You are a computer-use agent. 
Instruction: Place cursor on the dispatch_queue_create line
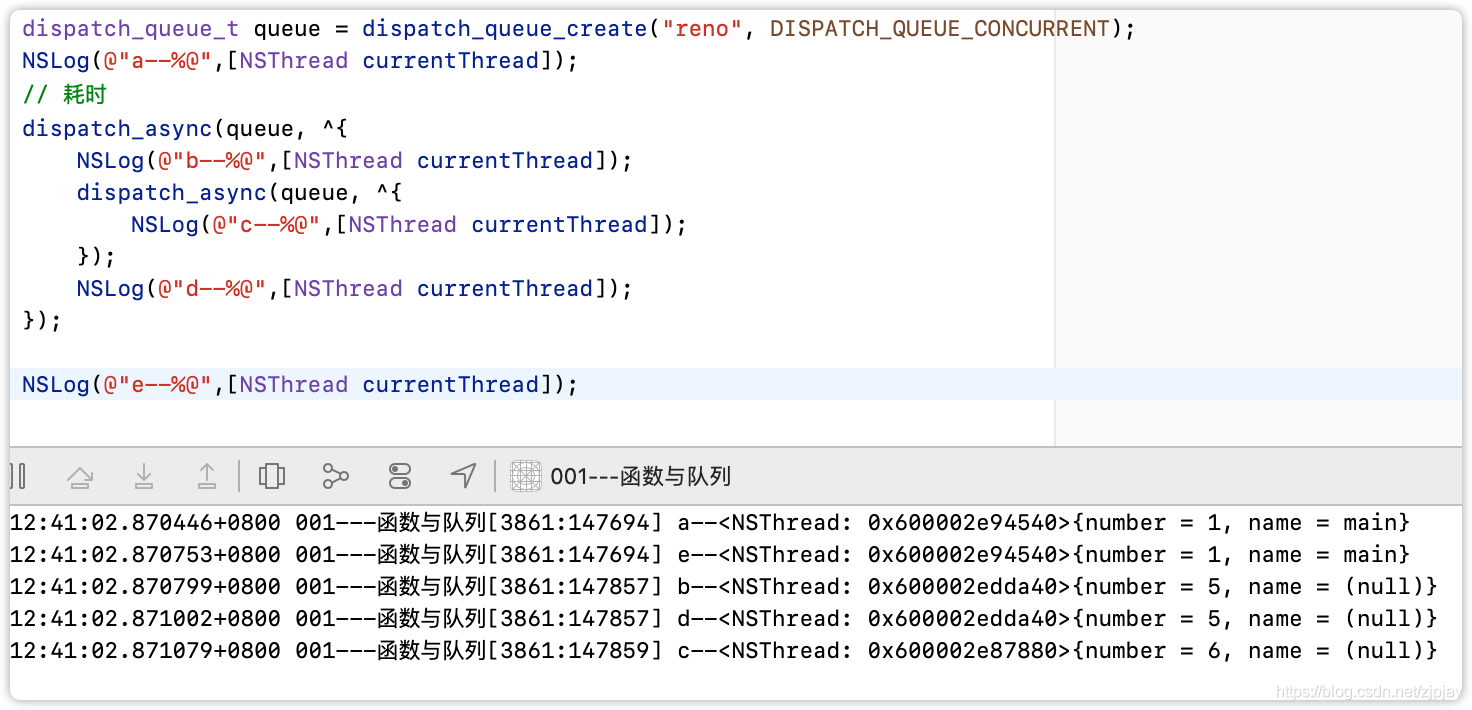pos(500,29)
